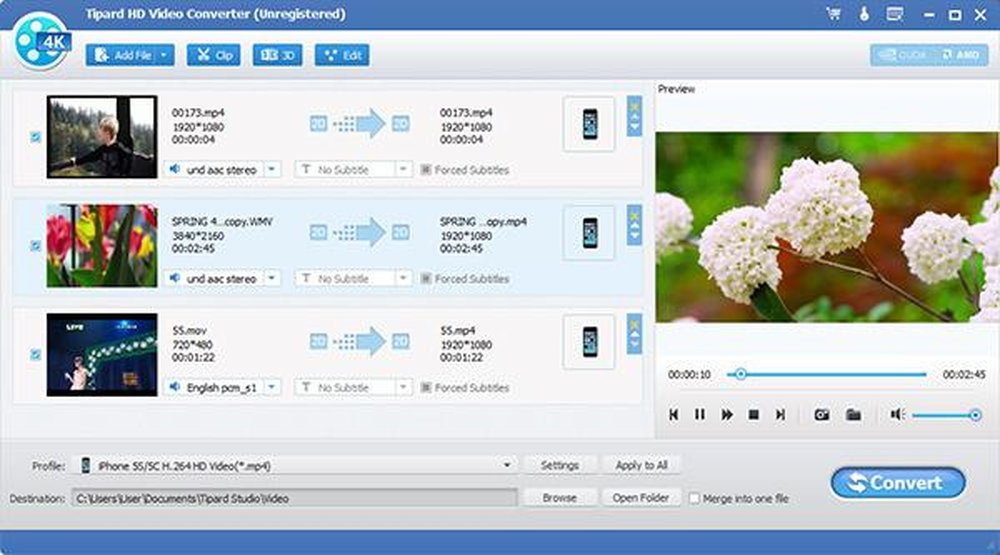
Task: Remove SPRING 4 copy.WMV using its X icon
Action: tap(635, 215)
